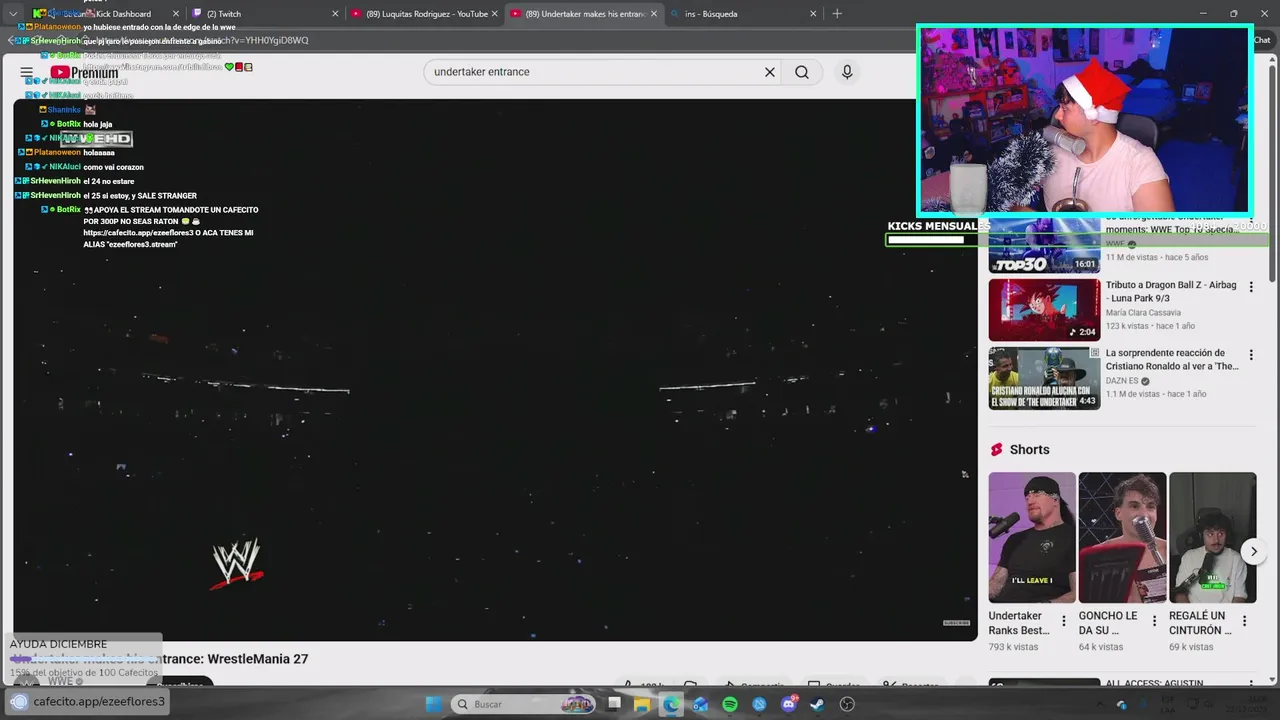
Task: Show the next Shorts with the arrow
Action: tap(1253, 551)
